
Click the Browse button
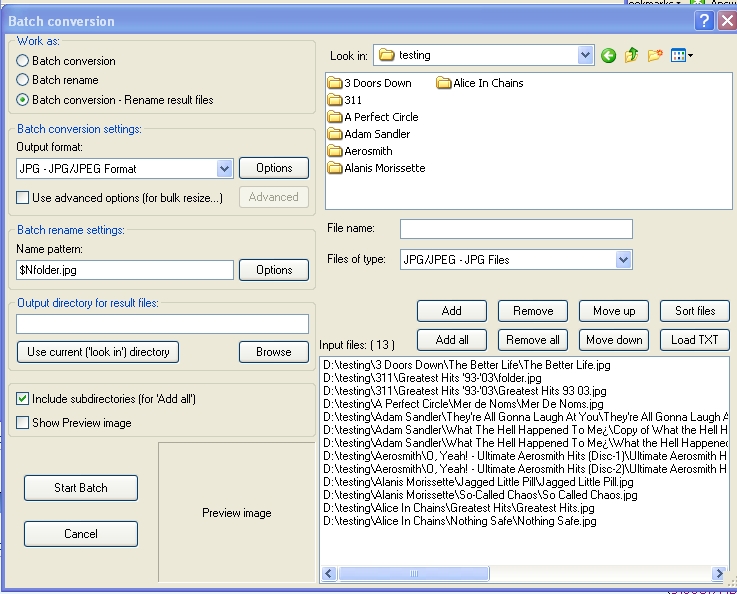pyautogui.click(x=274, y=352)
